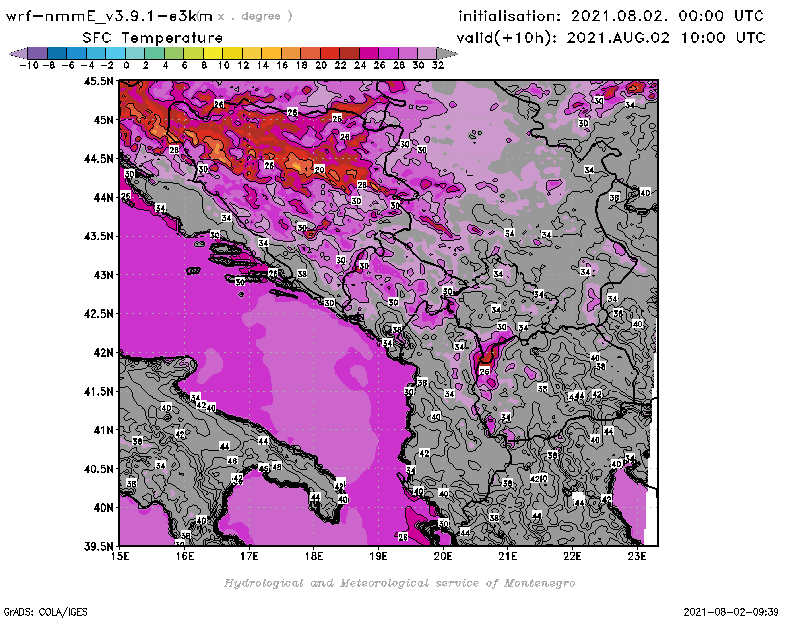The image size is (800, 618).
Task: Click the '44.5N' latitude label
Action: point(98,158)
